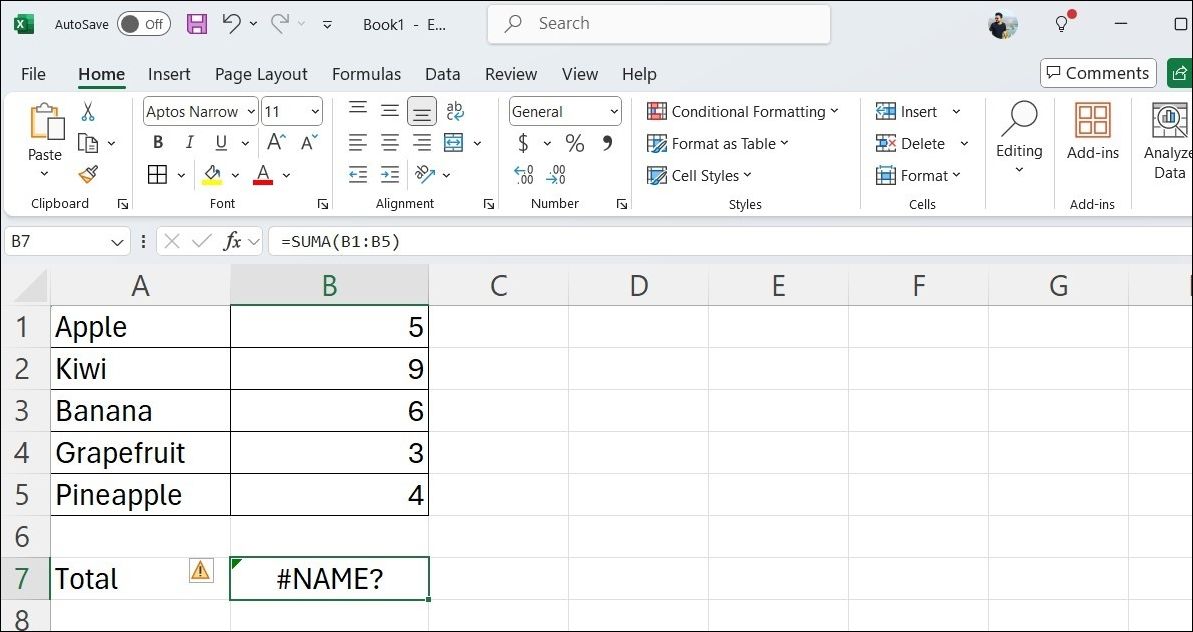Screen dimensions: 1193x632
Task: Click the Increase Font Size icon
Action: click(277, 143)
